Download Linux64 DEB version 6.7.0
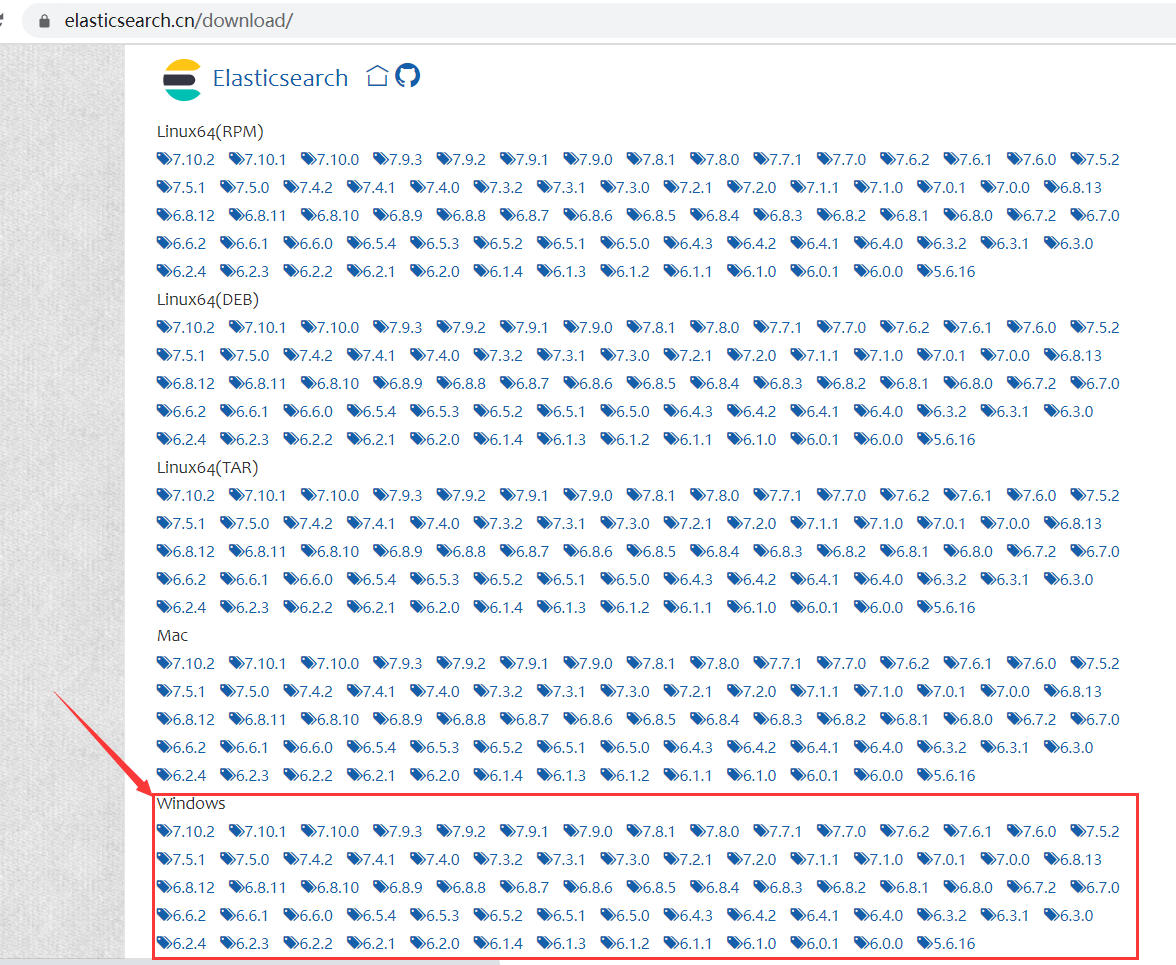1176x965 pixels. [1094, 384]
